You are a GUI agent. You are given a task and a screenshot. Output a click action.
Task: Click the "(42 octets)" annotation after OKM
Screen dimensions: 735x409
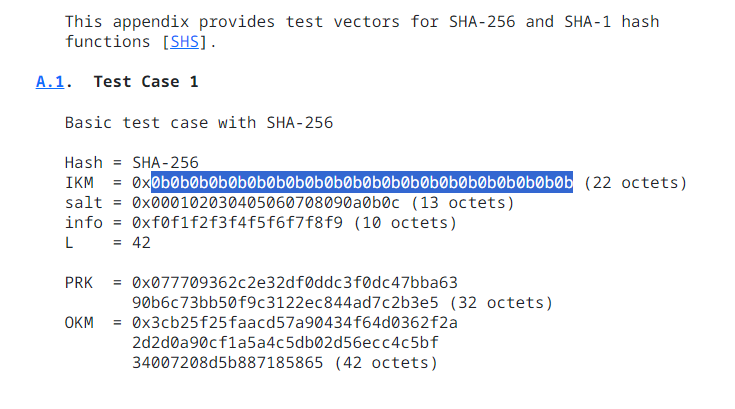386,363
